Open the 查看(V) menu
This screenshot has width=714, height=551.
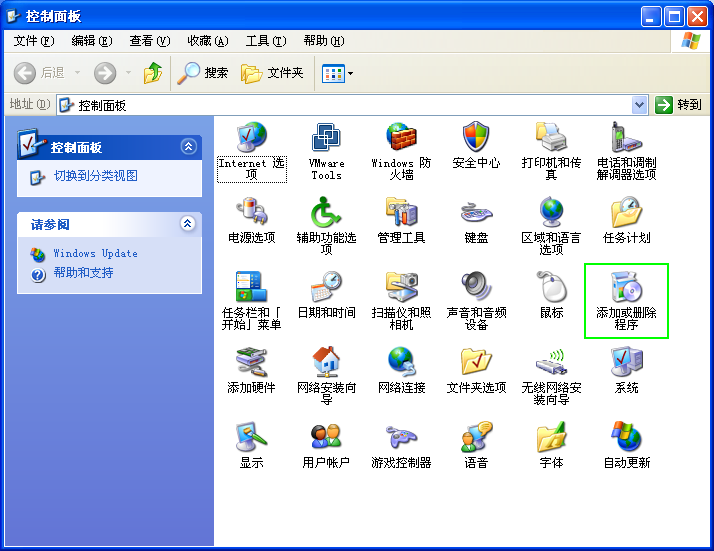(149, 41)
